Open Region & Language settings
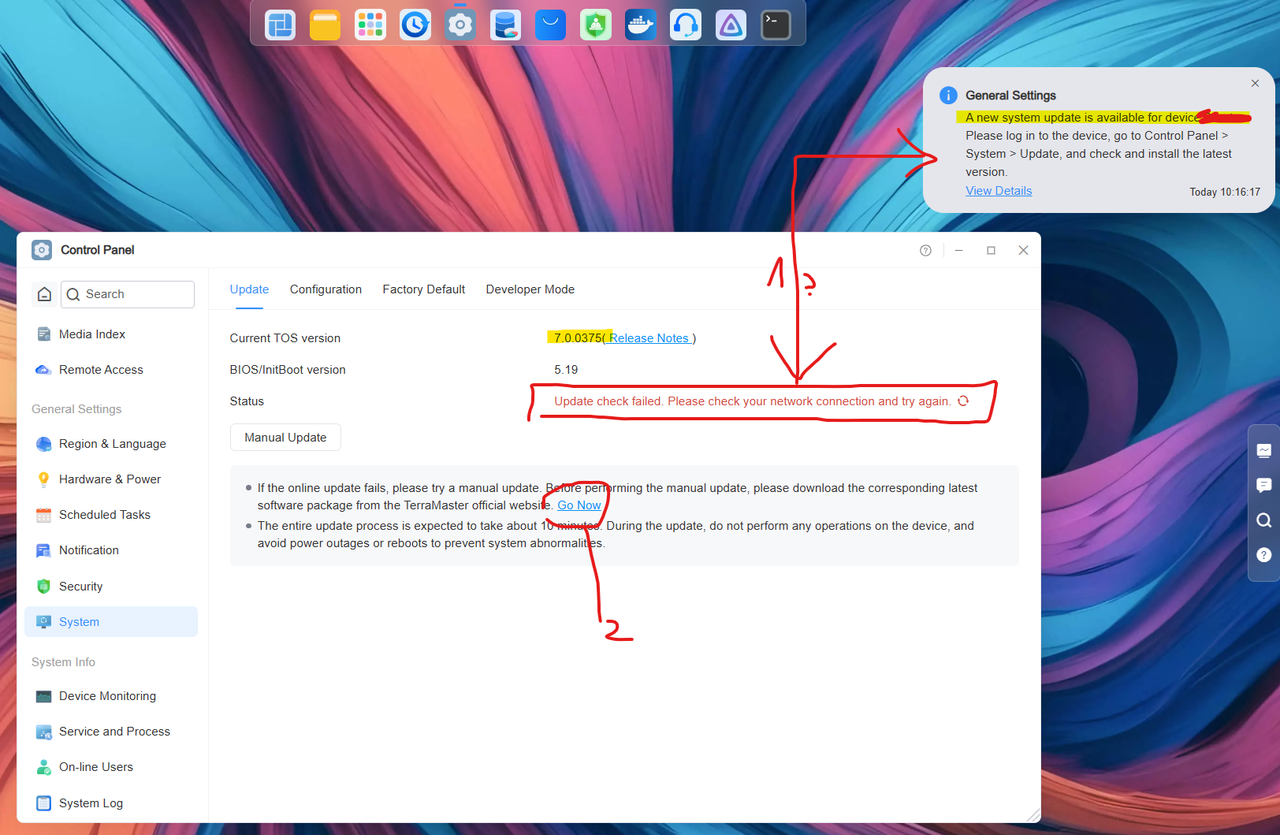Screen dimensions: 1280x835 click(x=111, y=444)
